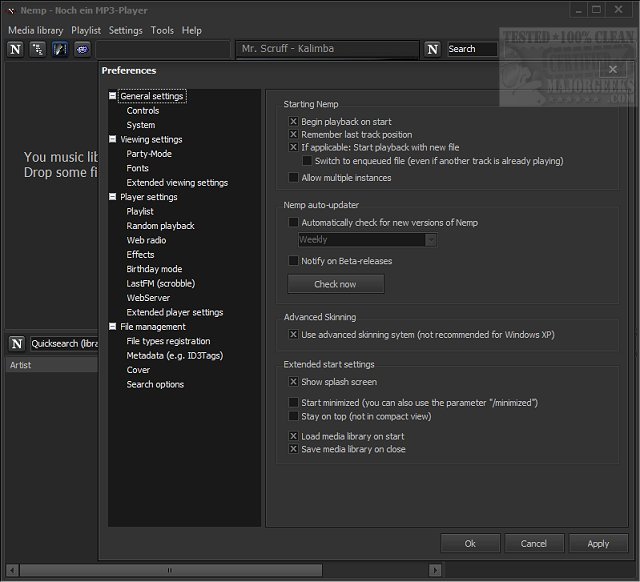640x582 pixels.
Task: Click the N button beside the Search field
Action: 433,49
